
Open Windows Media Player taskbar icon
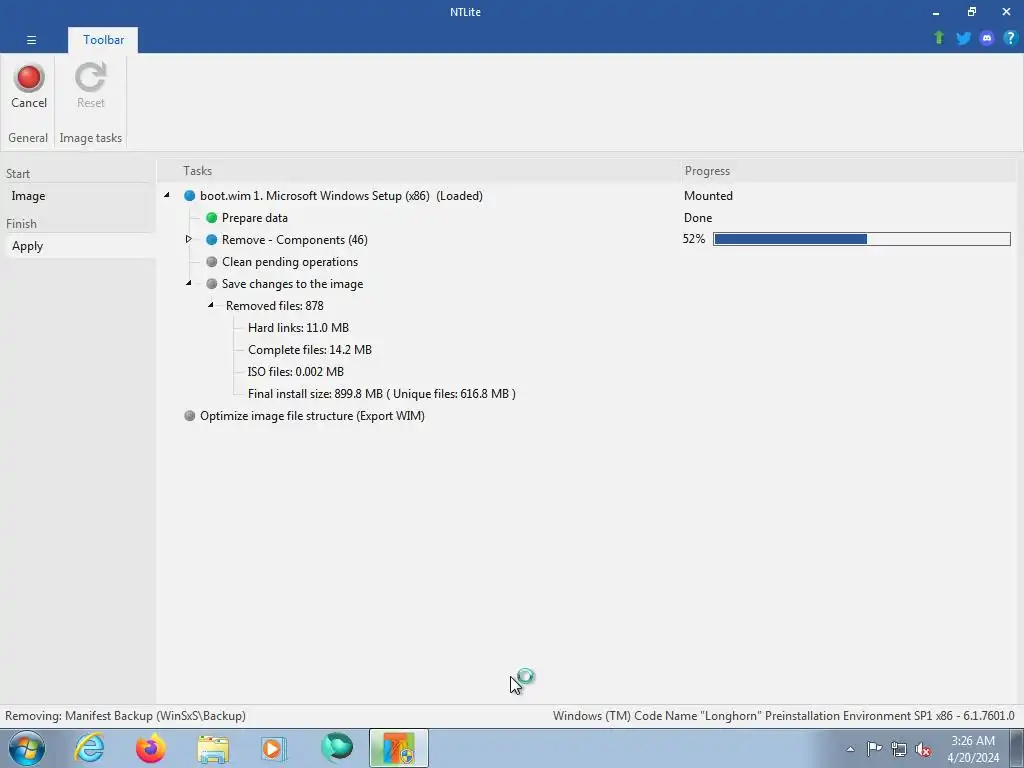pos(273,748)
